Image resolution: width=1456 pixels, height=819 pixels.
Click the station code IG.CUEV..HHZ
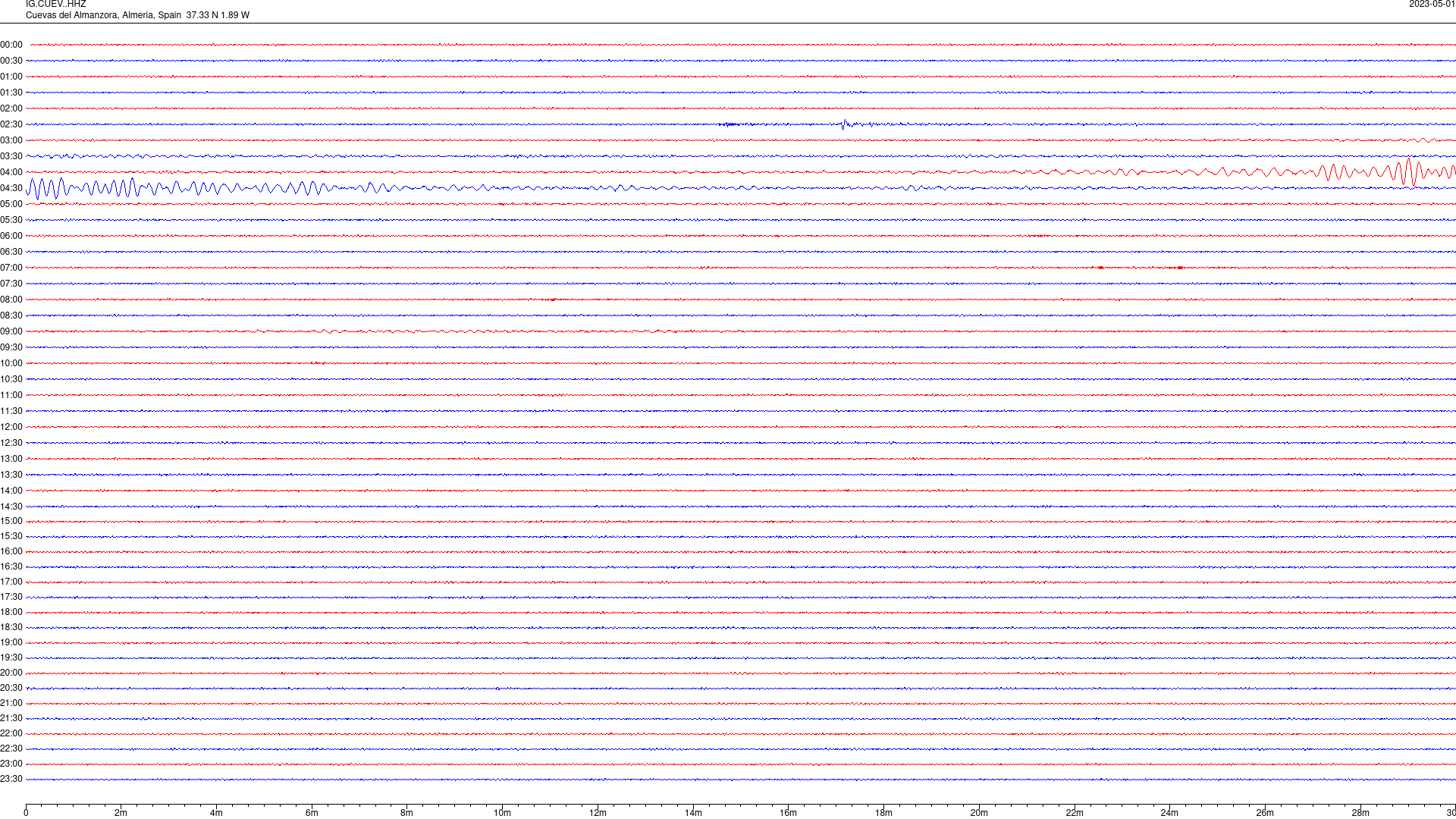[x=55, y=5]
